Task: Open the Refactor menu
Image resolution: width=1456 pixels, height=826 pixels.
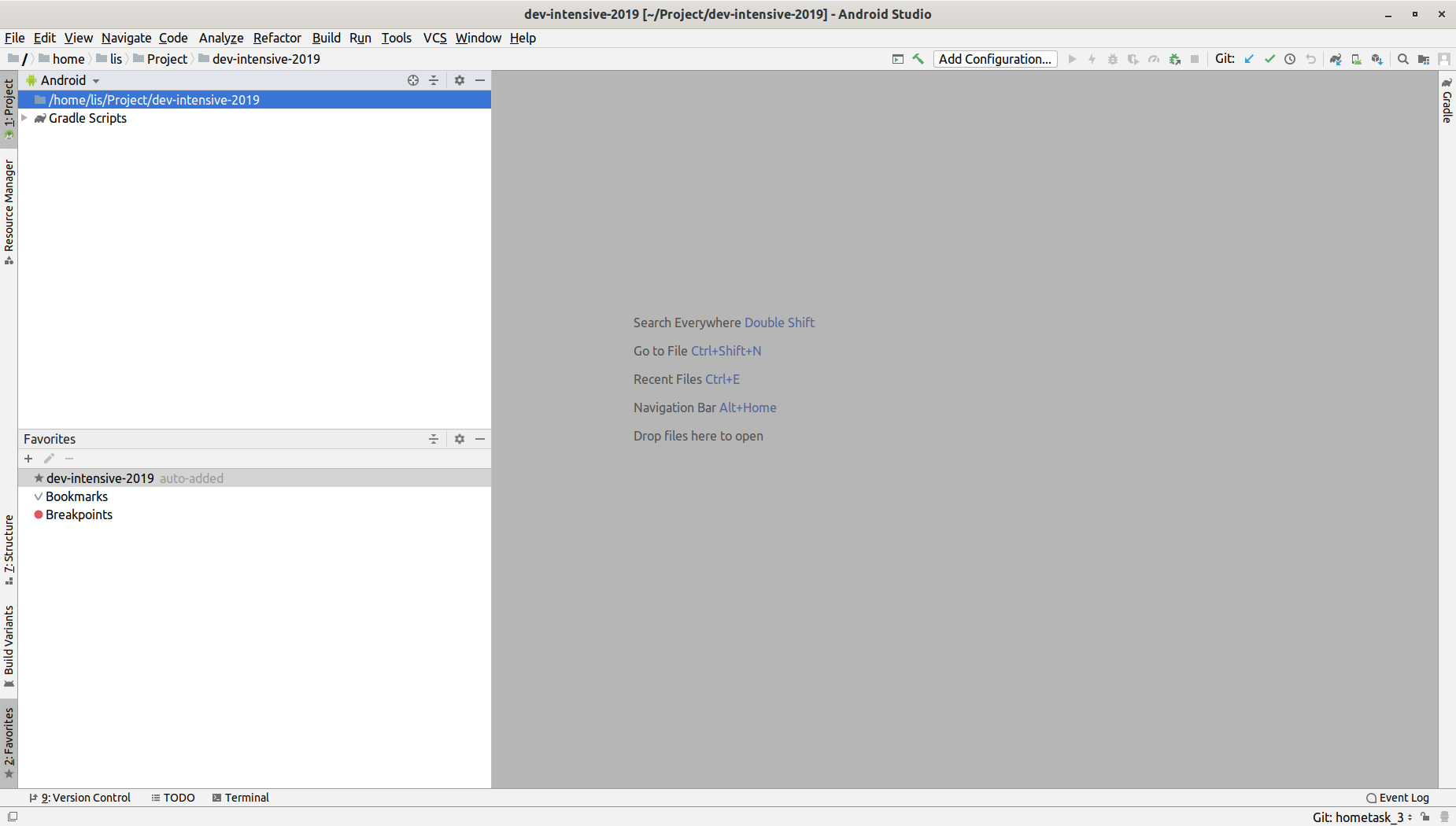Action: [277, 38]
